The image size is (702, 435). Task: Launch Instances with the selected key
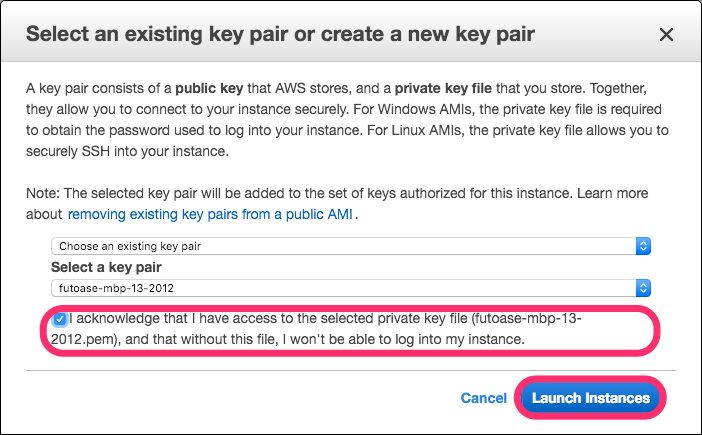pos(591,398)
